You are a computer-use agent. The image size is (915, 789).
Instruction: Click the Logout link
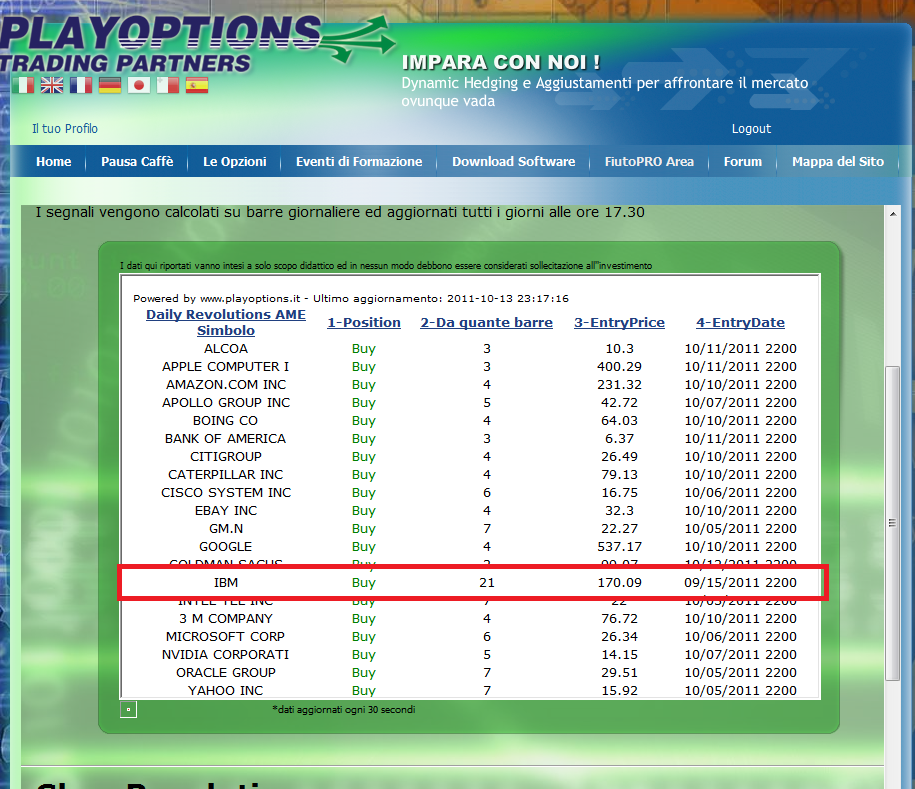pyautogui.click(x=751, y=128)
